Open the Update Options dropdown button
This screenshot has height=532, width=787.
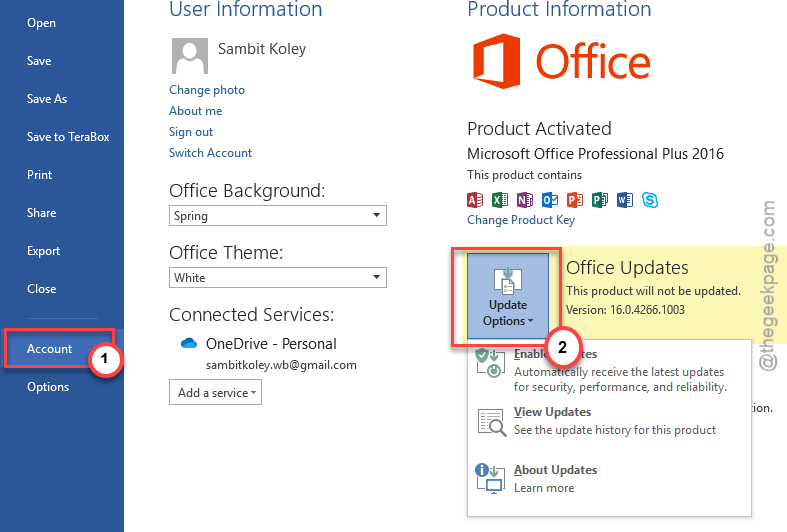[x=508, y=296]
